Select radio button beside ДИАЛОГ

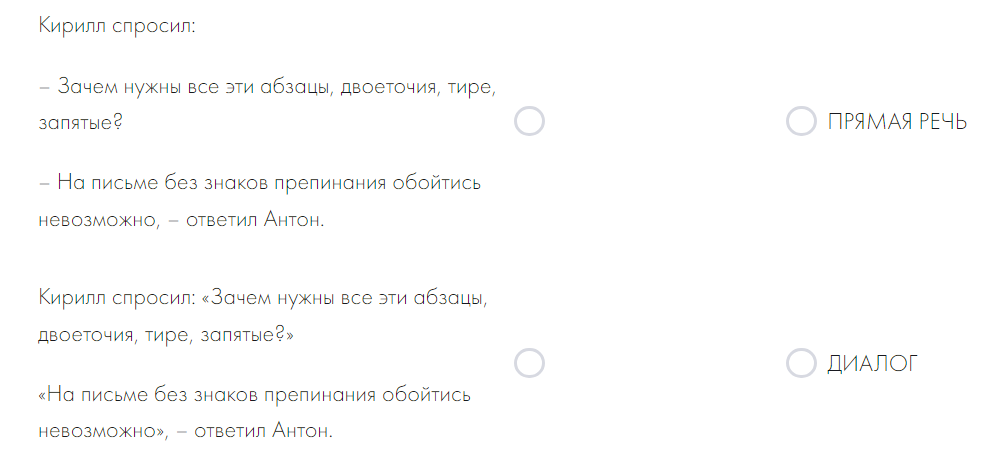(801, 363)
